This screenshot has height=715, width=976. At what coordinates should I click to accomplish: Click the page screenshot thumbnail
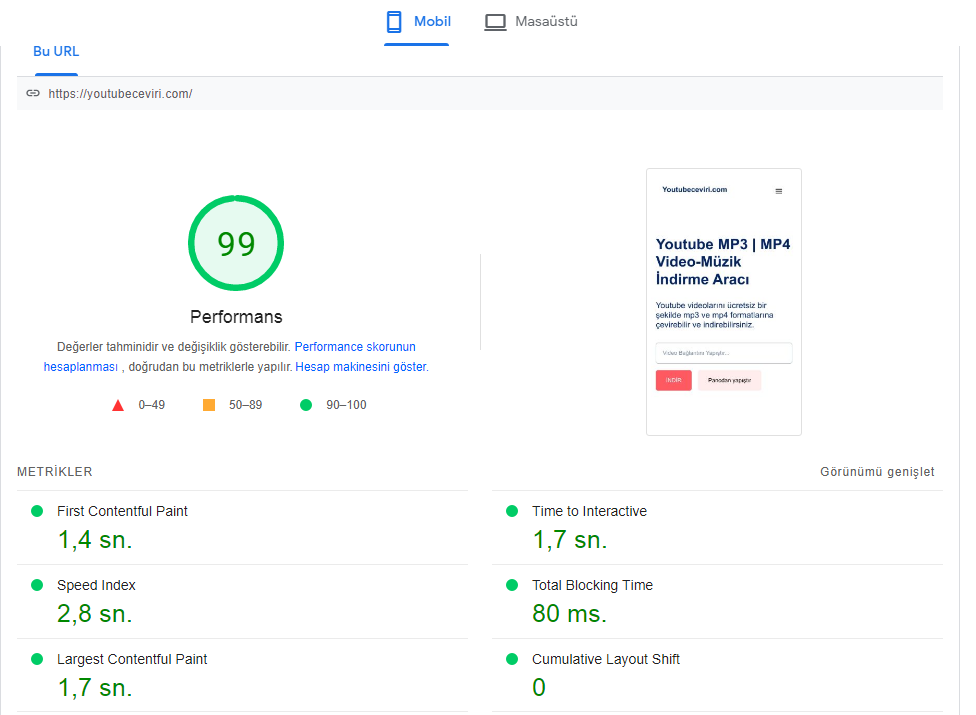point(724,302)
